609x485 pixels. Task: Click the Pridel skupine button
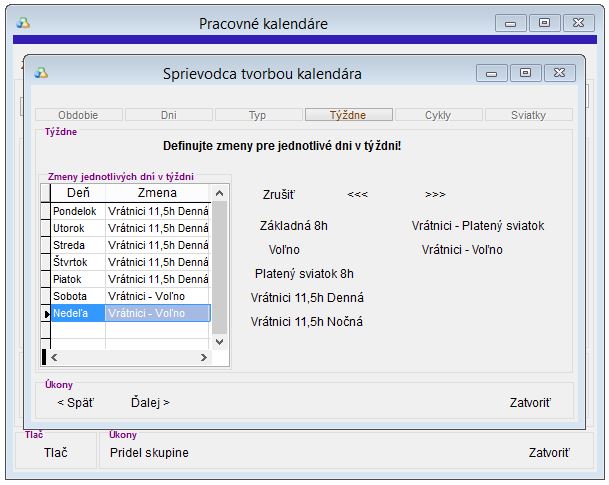pyautogui.click(x=149, y=453)
